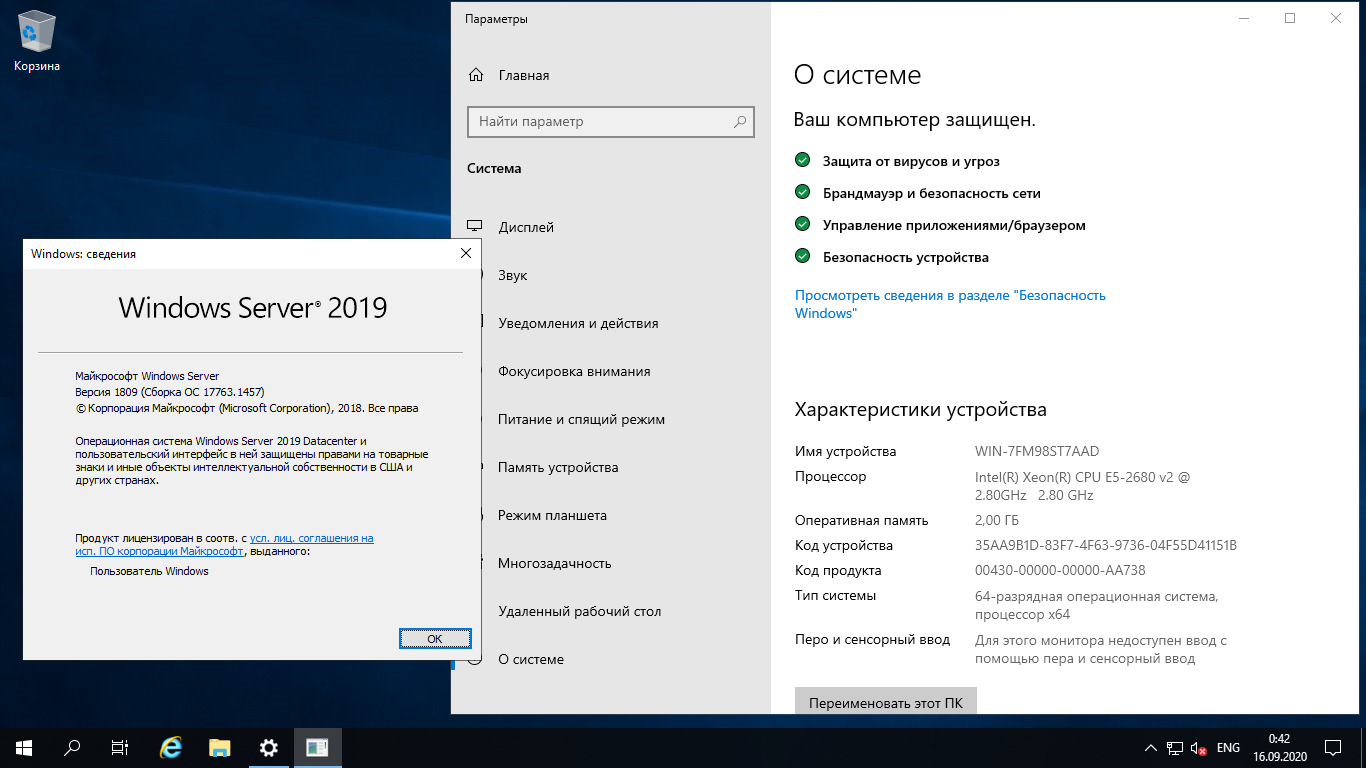The width and height of the screenshot is (1366, 768).
Task: Close the Windows: сведения dialog
Action: tap(465, 254)
